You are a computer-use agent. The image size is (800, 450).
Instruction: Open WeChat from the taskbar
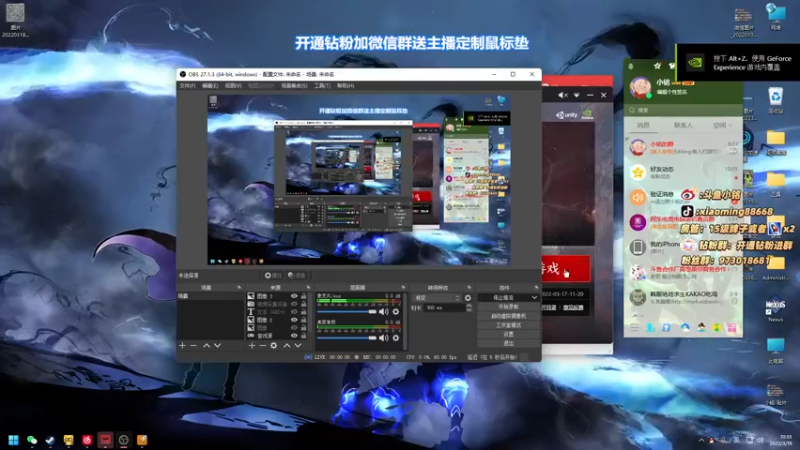32,440
